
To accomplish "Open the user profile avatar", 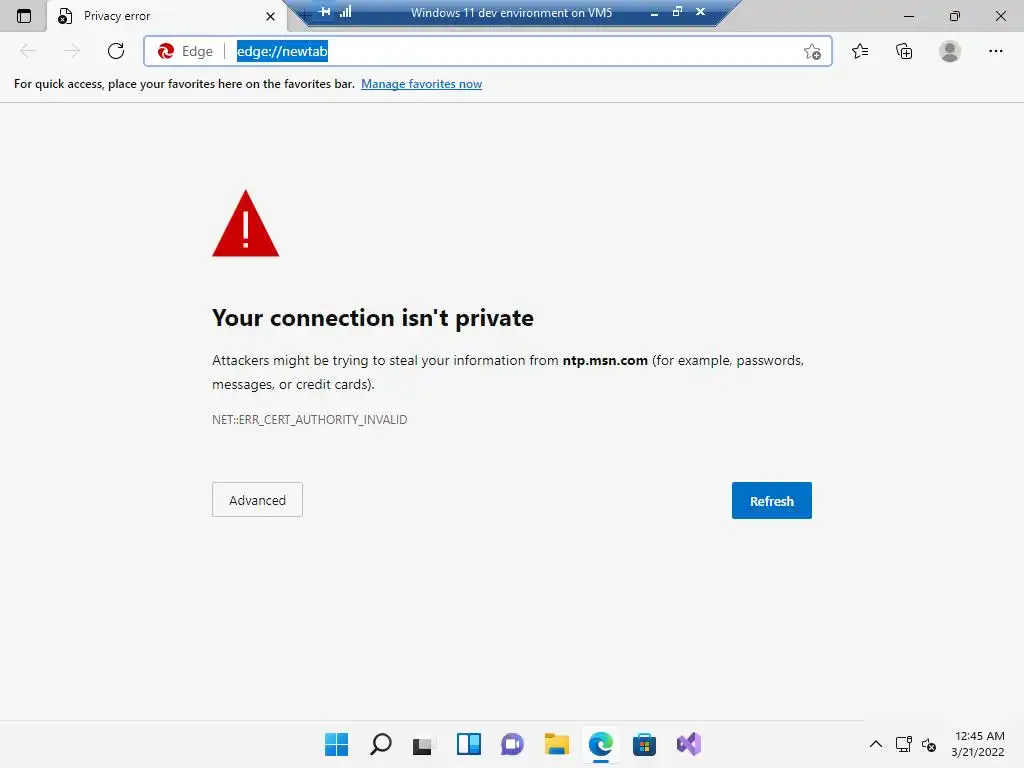I will pos(950,51).
